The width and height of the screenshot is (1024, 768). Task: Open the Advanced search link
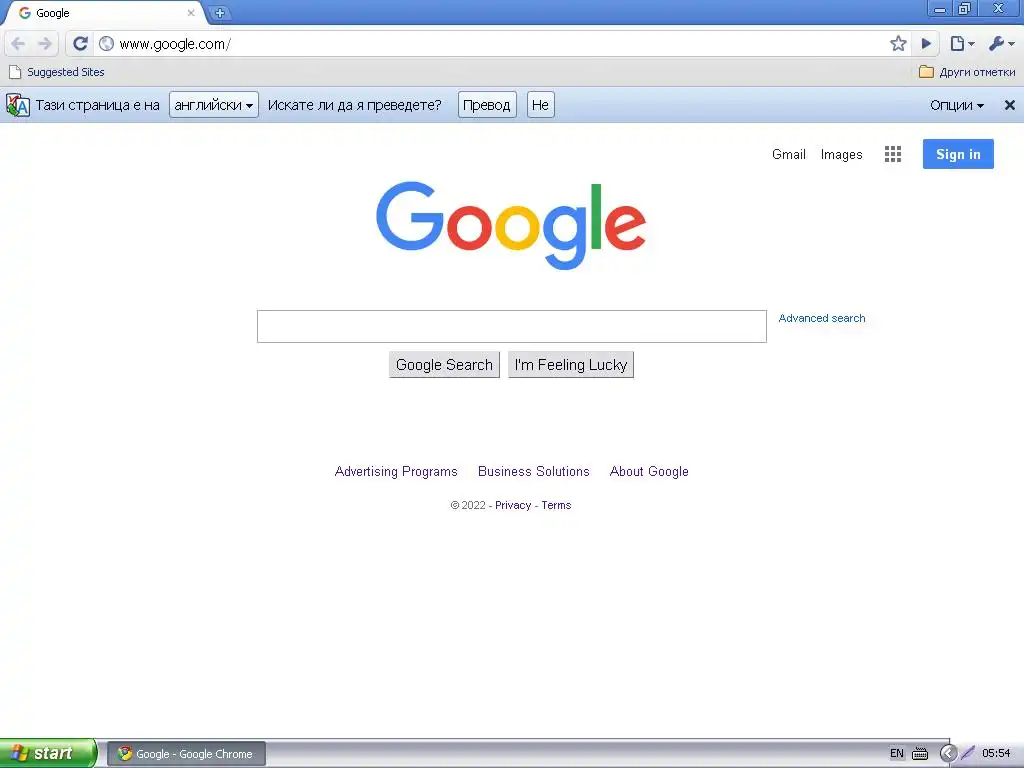(x=822, y=318)
